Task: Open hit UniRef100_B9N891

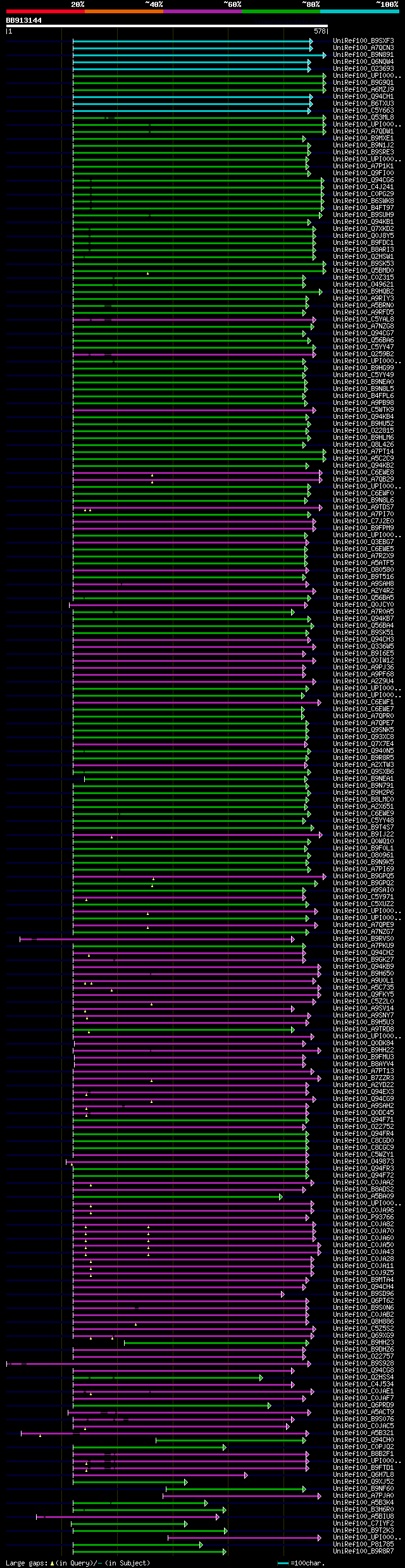Action: [x=363, y=55]
